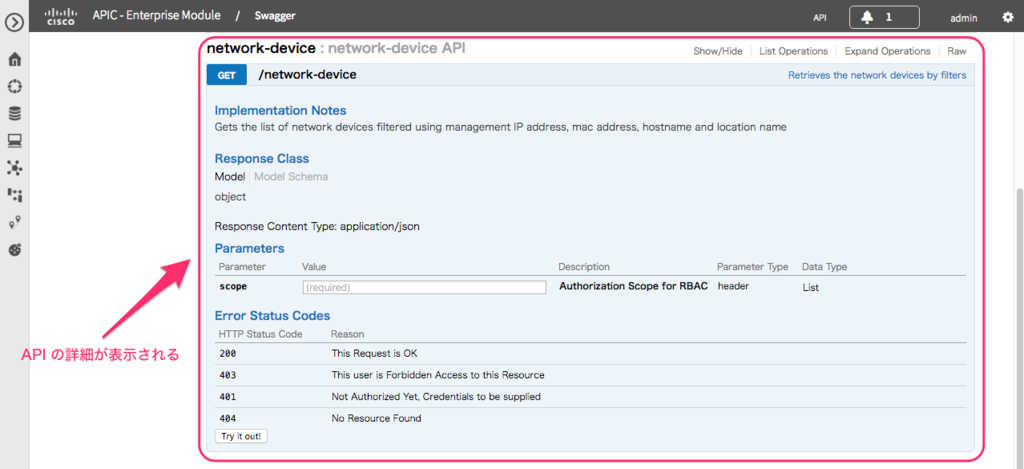Click the Implementation Notes heading
Screen dimensions: 1024x469
tap(280, 110)
